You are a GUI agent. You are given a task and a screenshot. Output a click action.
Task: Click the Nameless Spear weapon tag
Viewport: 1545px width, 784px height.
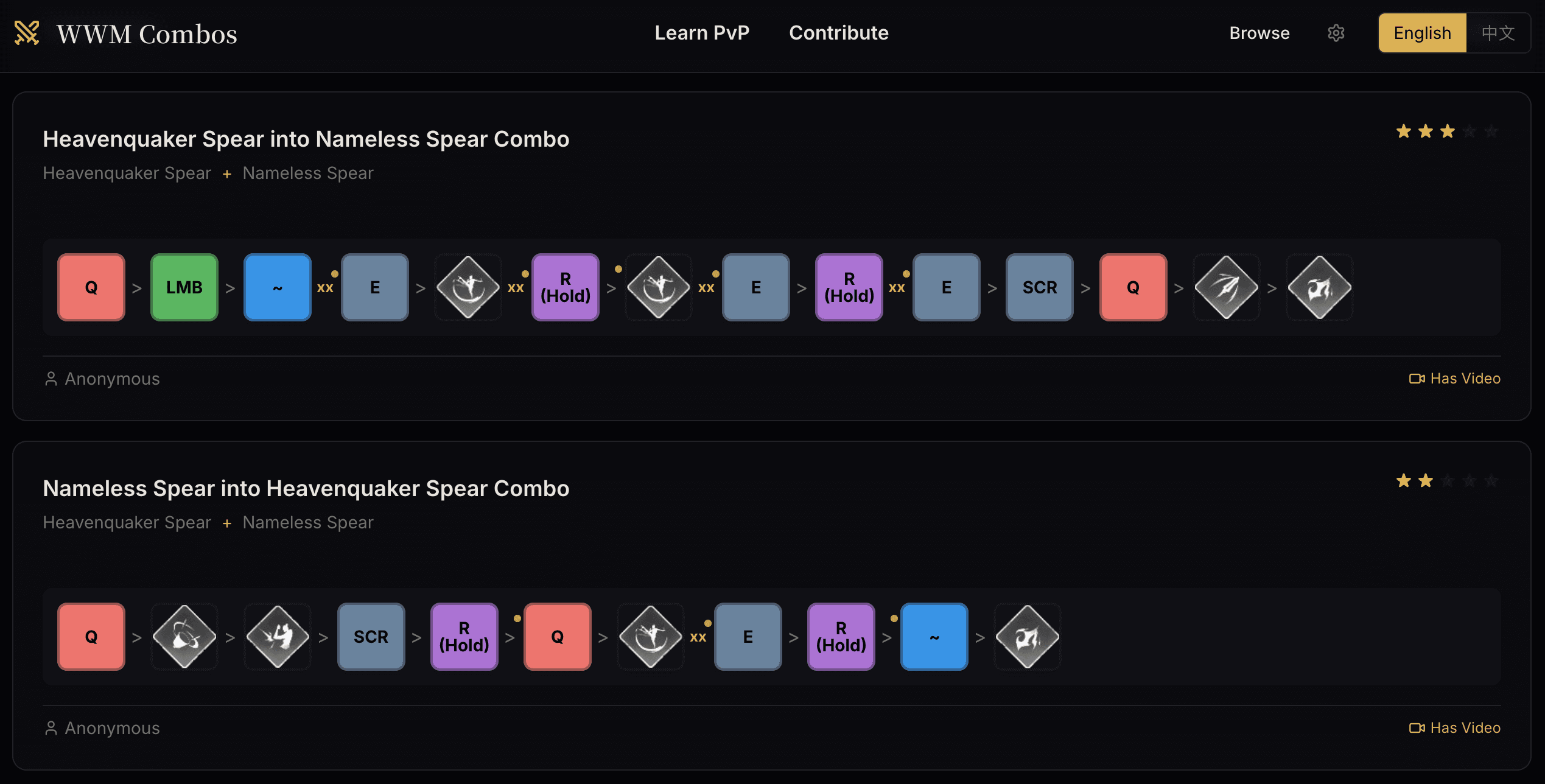pos(308,173)
